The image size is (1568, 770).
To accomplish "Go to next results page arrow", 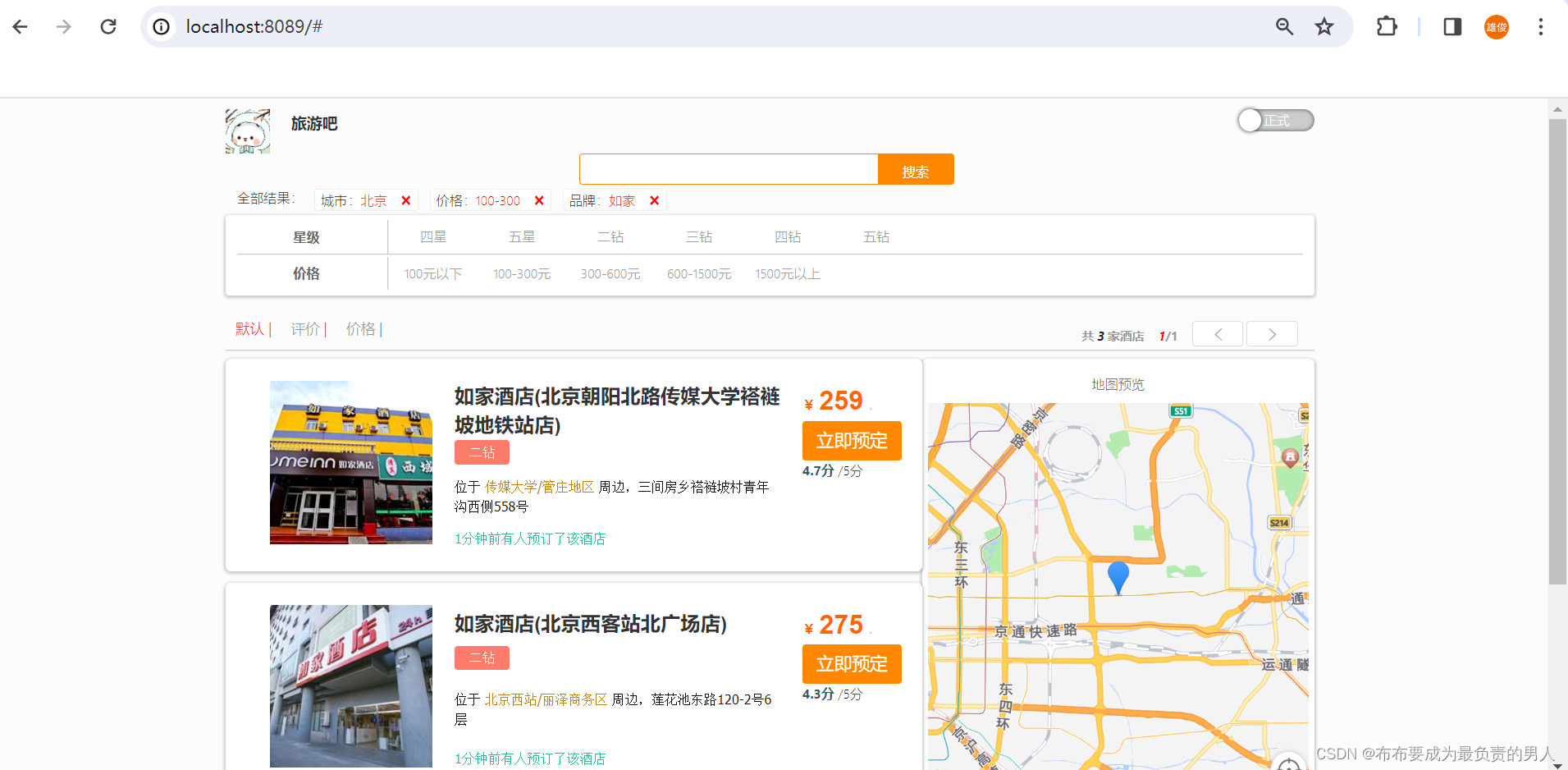I will tap(1272, 334).
